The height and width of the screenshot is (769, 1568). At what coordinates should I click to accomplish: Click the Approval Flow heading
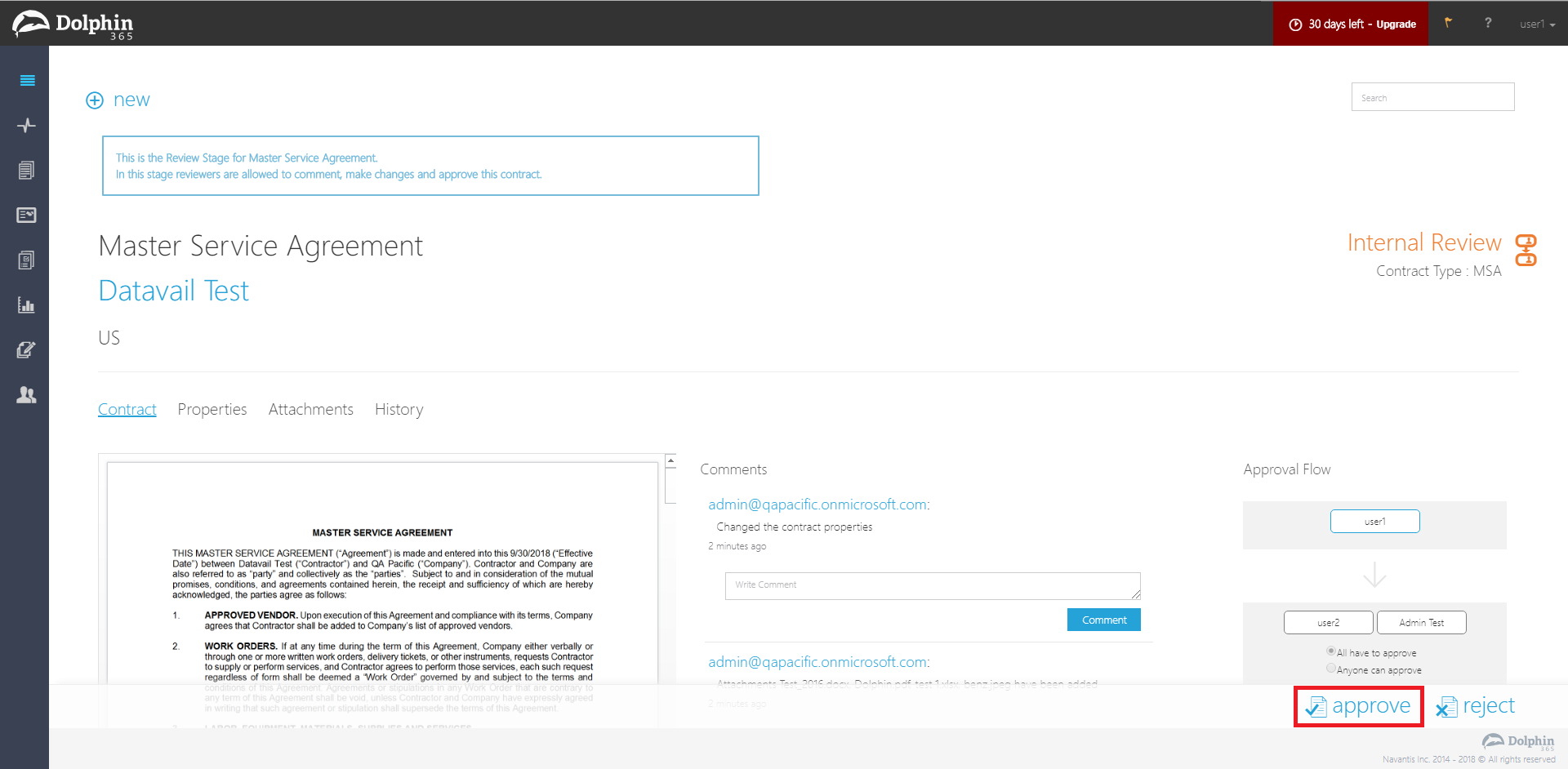(x=1287, y=469)
